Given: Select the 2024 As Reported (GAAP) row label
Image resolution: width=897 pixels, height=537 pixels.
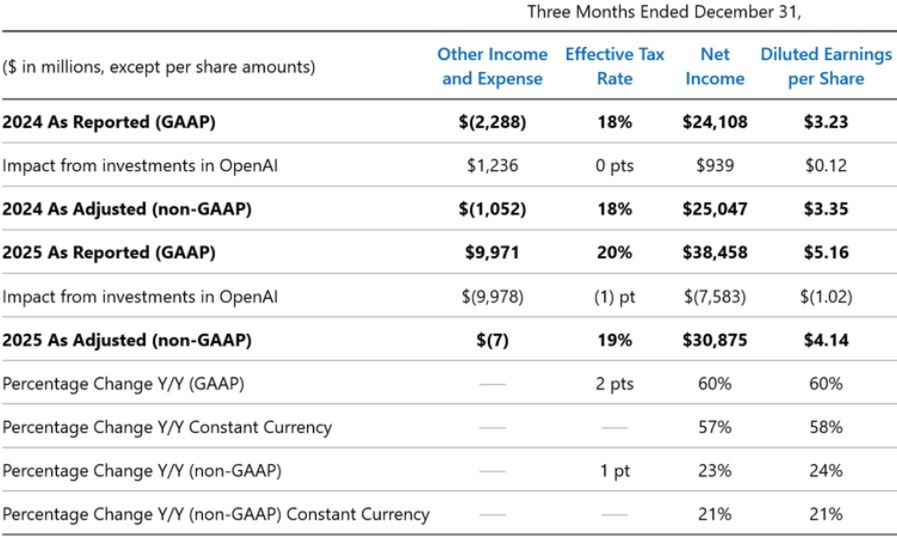Looking at the screenshot, I should tap(108, 122).
